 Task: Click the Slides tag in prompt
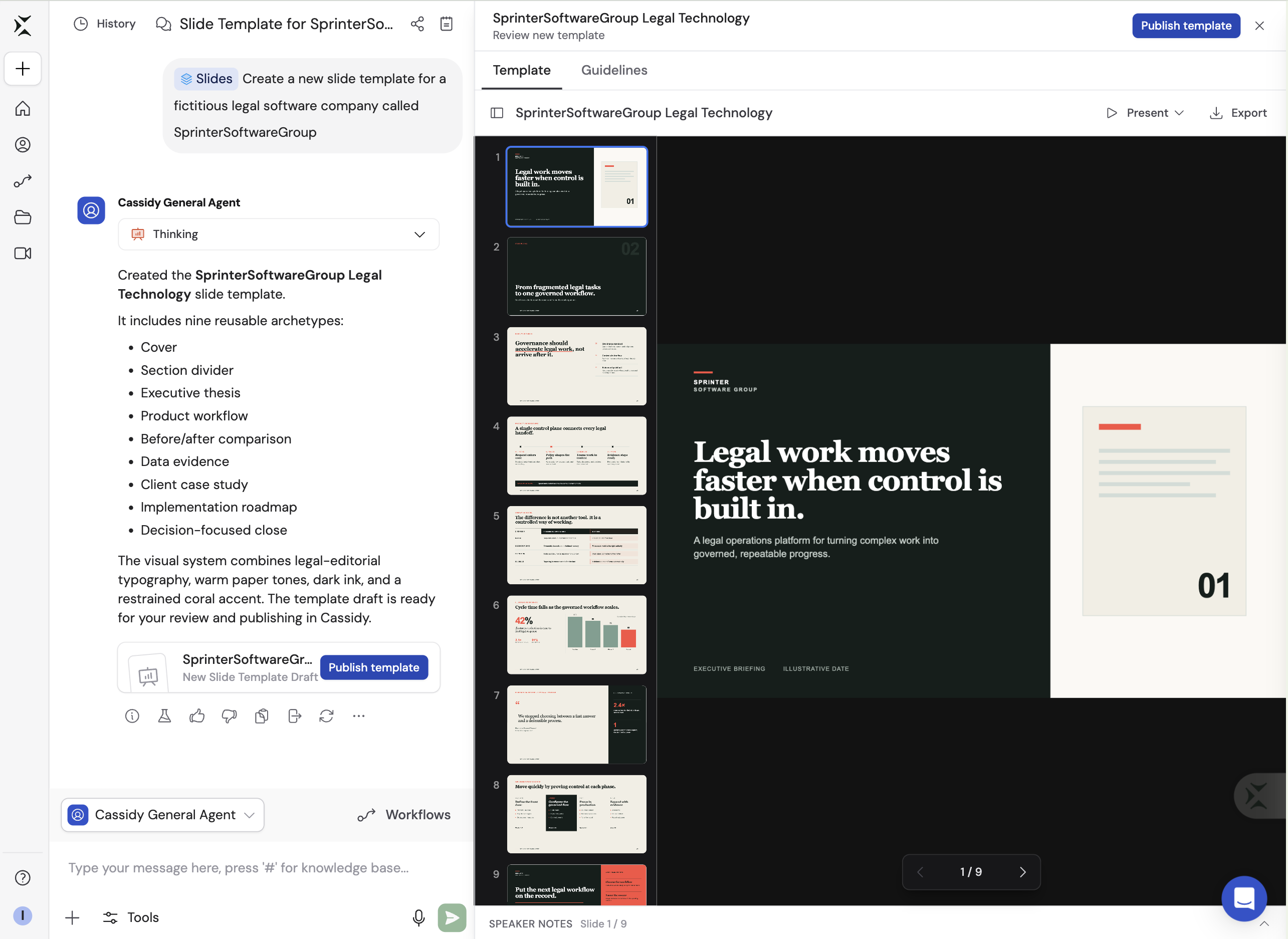coord(206,79)
